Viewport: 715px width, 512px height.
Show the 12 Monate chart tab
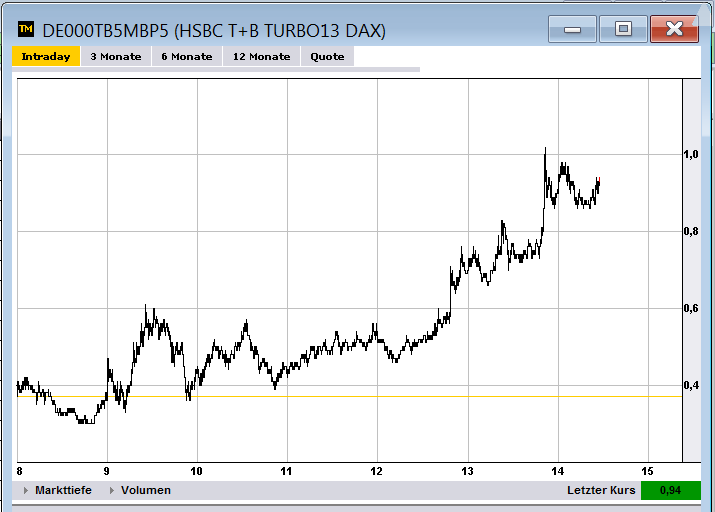point(262,57)
